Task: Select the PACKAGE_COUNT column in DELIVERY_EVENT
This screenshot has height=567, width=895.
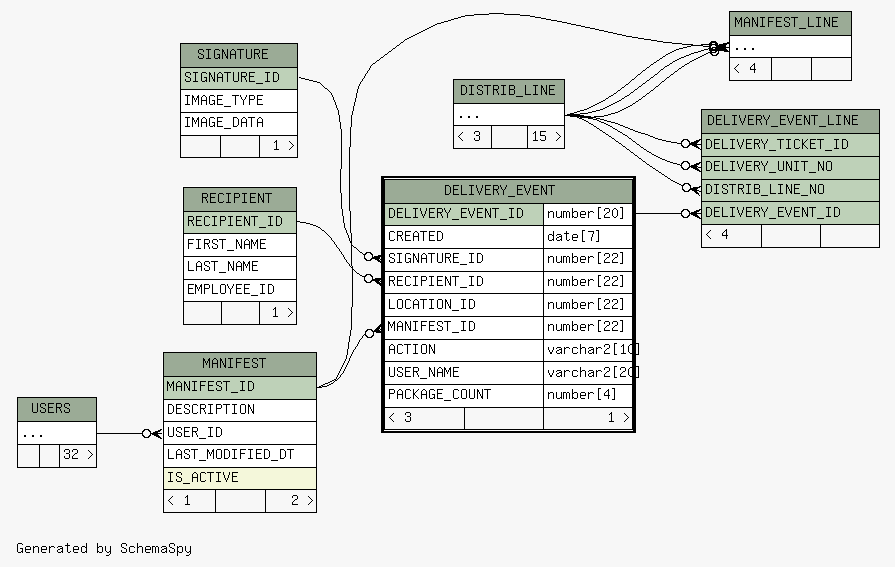Action: point(464,395)
